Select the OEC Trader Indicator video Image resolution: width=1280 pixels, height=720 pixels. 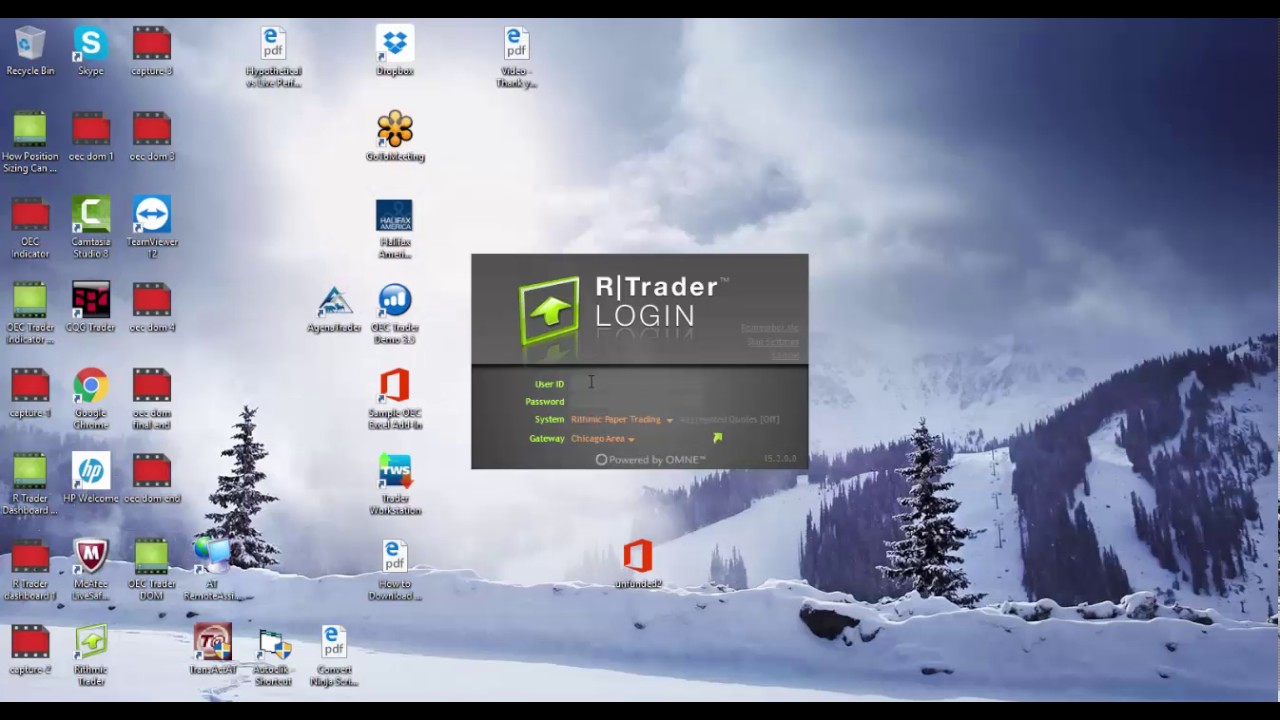coord(30,314)
